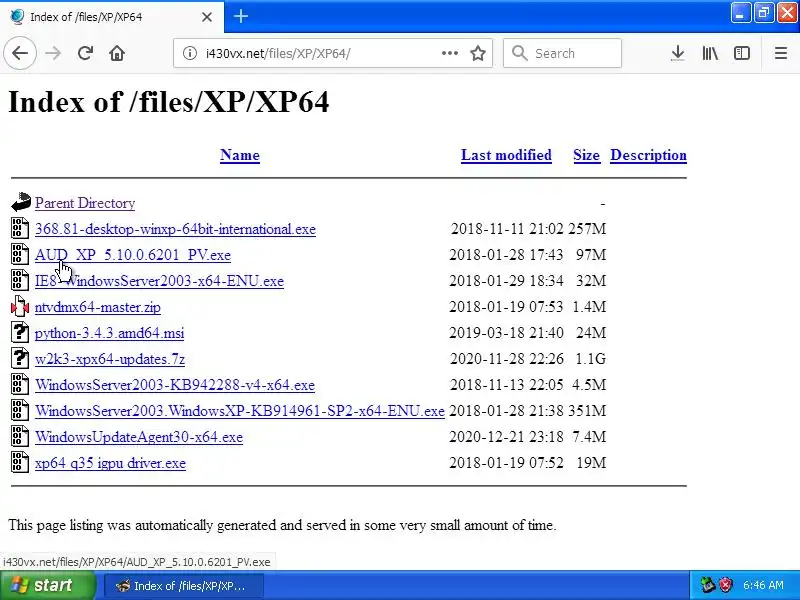Click the Parent Directory back-arrow icon
Image resolution: width=800 pixels, height=600 pixels.
coord(20,202)
